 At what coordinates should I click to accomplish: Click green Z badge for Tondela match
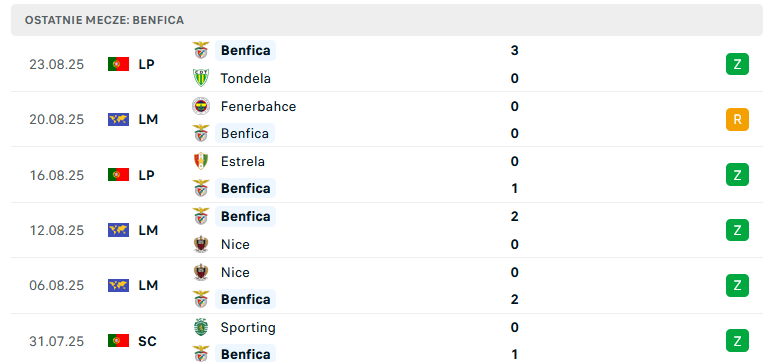tap(737, 64)
